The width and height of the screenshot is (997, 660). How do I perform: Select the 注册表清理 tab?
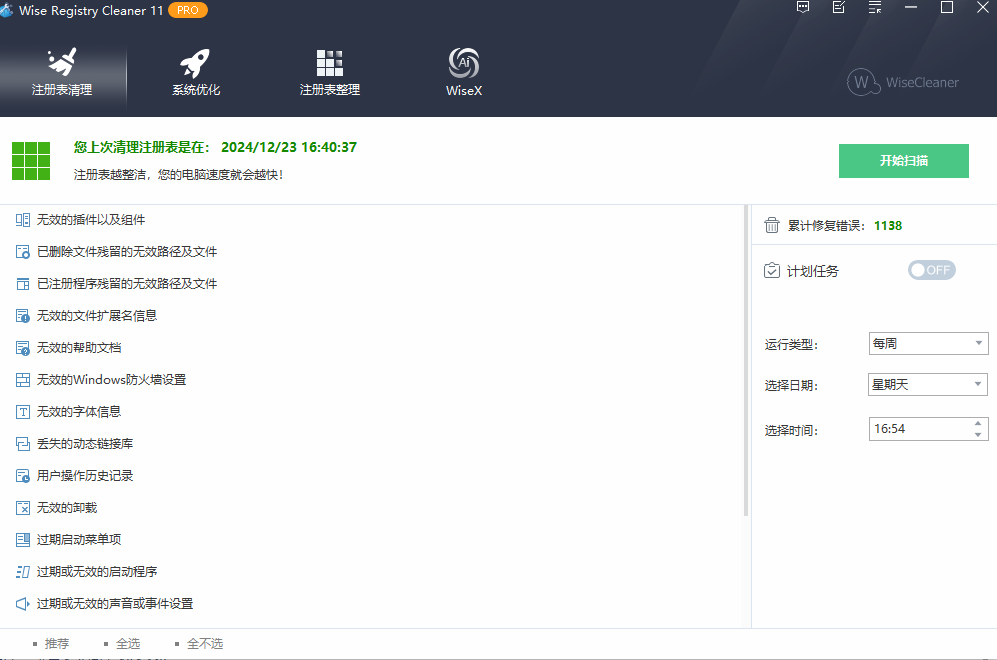tap(62, 70)
